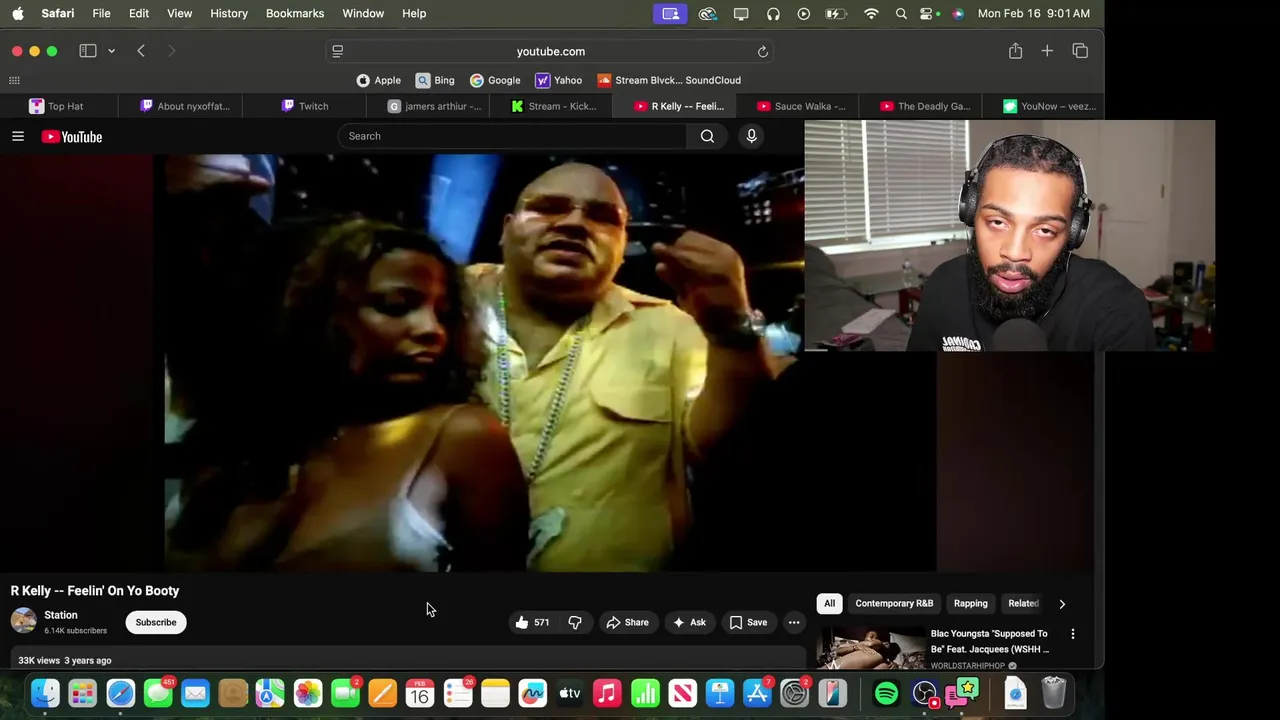1280x720 pixels.
Task: Click inside the YouTube search field
Action: tap(512, 136)
